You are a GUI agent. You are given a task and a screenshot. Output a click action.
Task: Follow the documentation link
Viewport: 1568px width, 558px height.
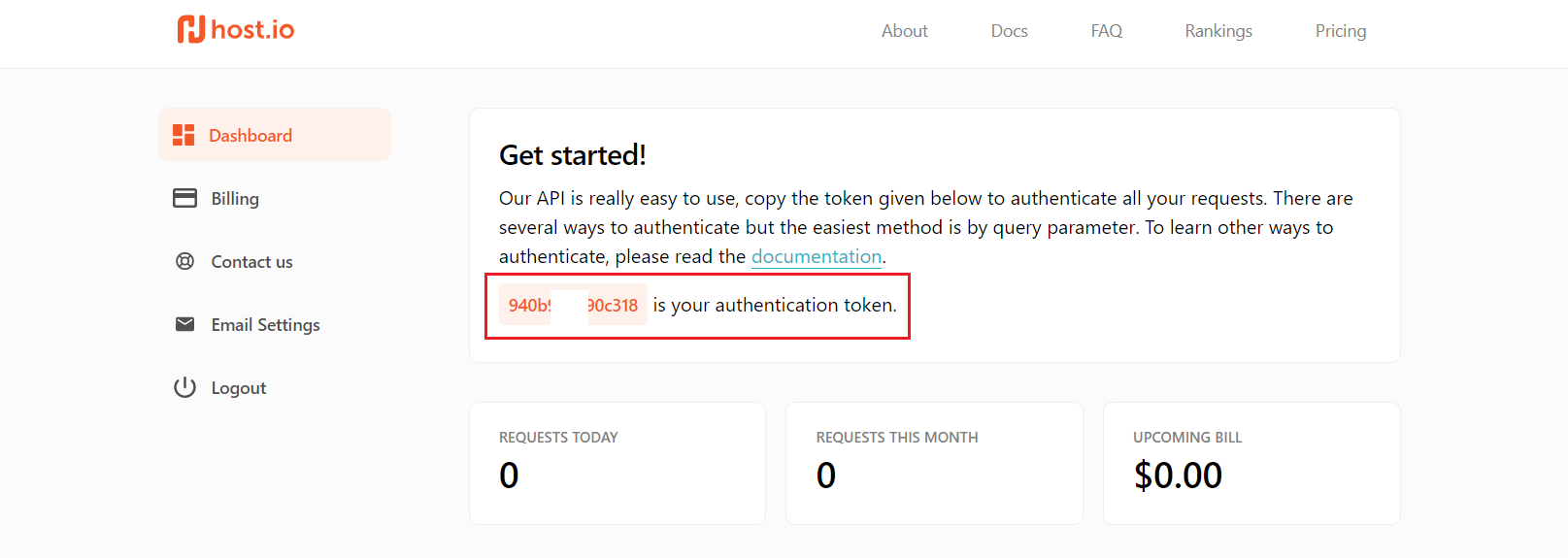pos(817,256)
